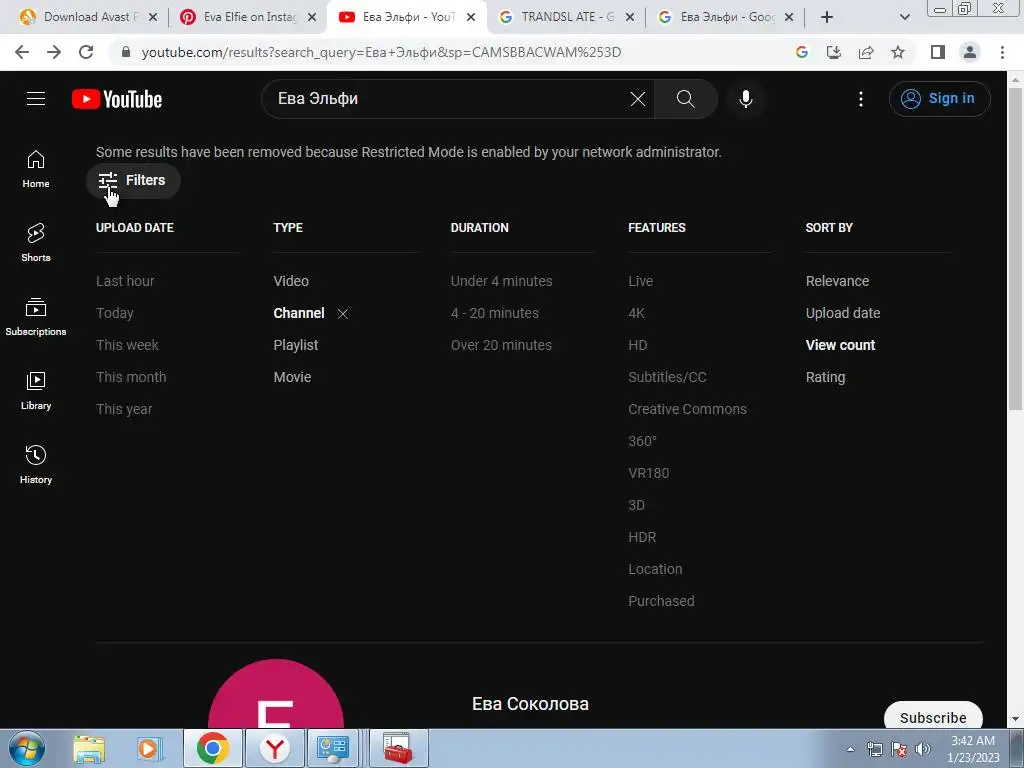The image size is (1024, 768).
Task: Open Chrome three-dot menu
Action: [1002, 52]
